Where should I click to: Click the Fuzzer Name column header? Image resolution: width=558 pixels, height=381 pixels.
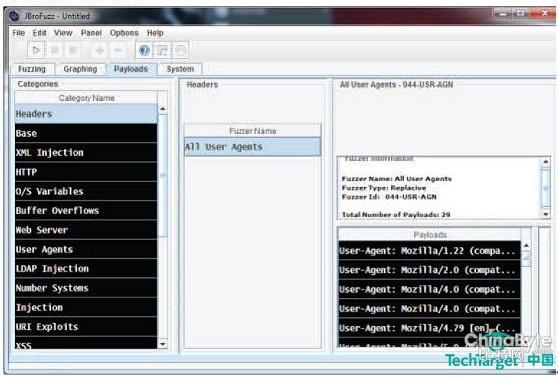click(x=252, y=131)
